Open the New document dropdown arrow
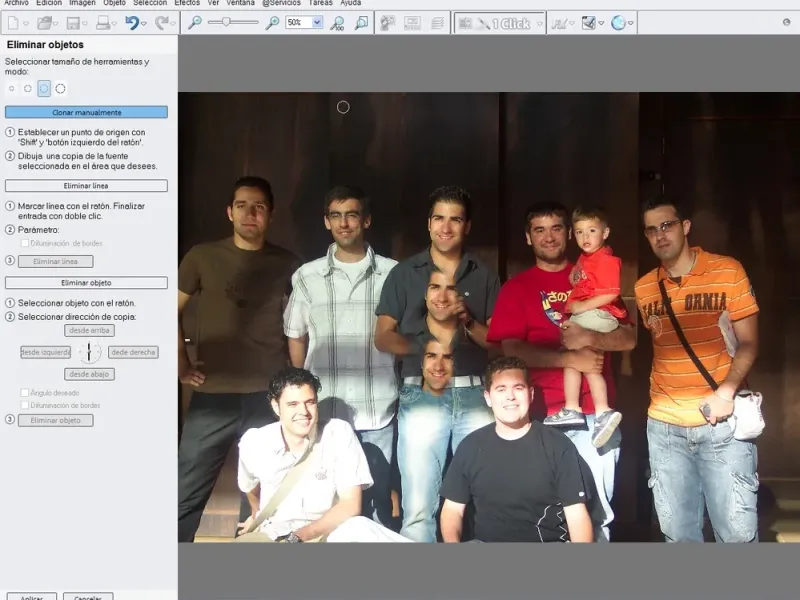This screenshot has height=600, width=800. (x=26, y=24)
